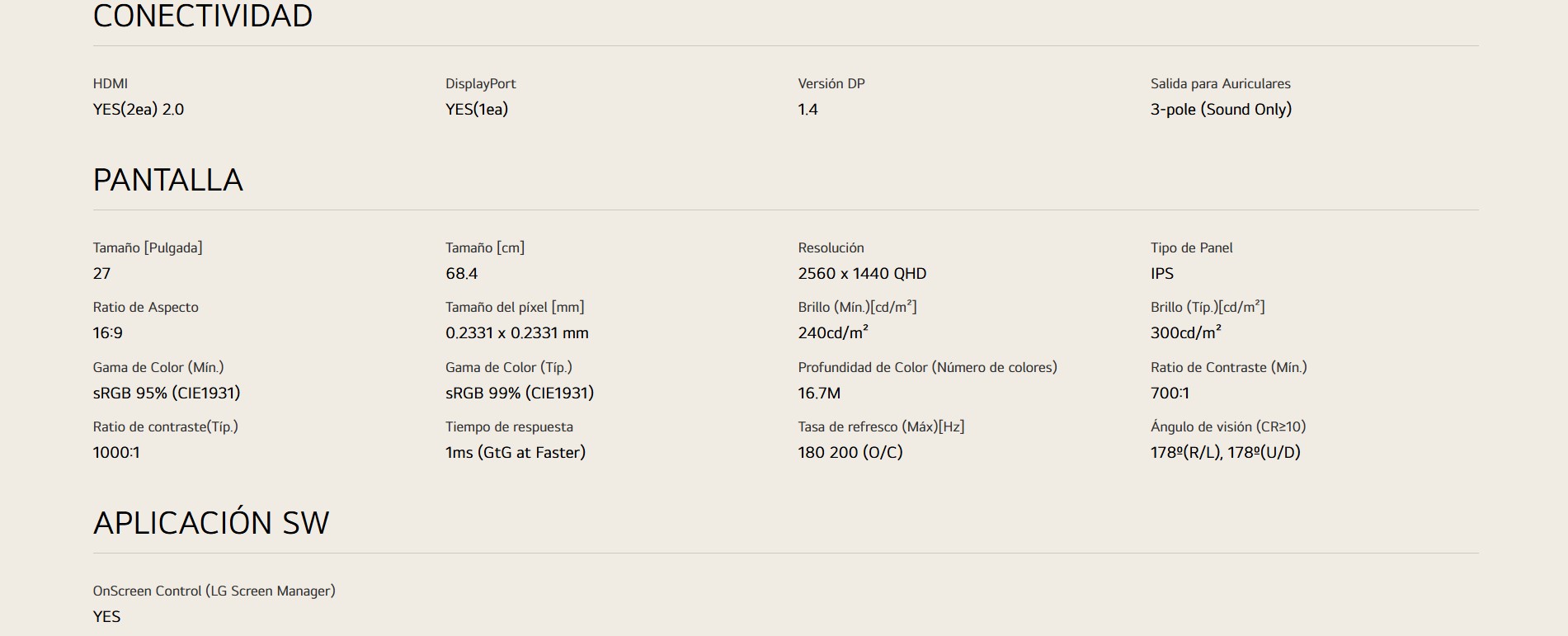Select the 68.4 size value
The width and height of the screenshot is (1568, 636).
pyautogui.click(x=461, y=273)
